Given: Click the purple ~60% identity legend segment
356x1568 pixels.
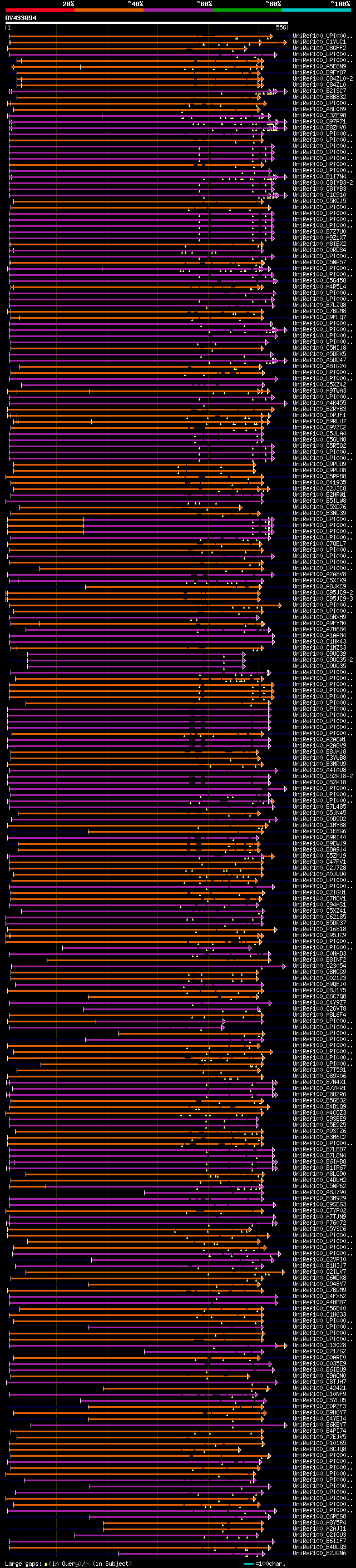Looking at the screenshot, I should [179, 10].
